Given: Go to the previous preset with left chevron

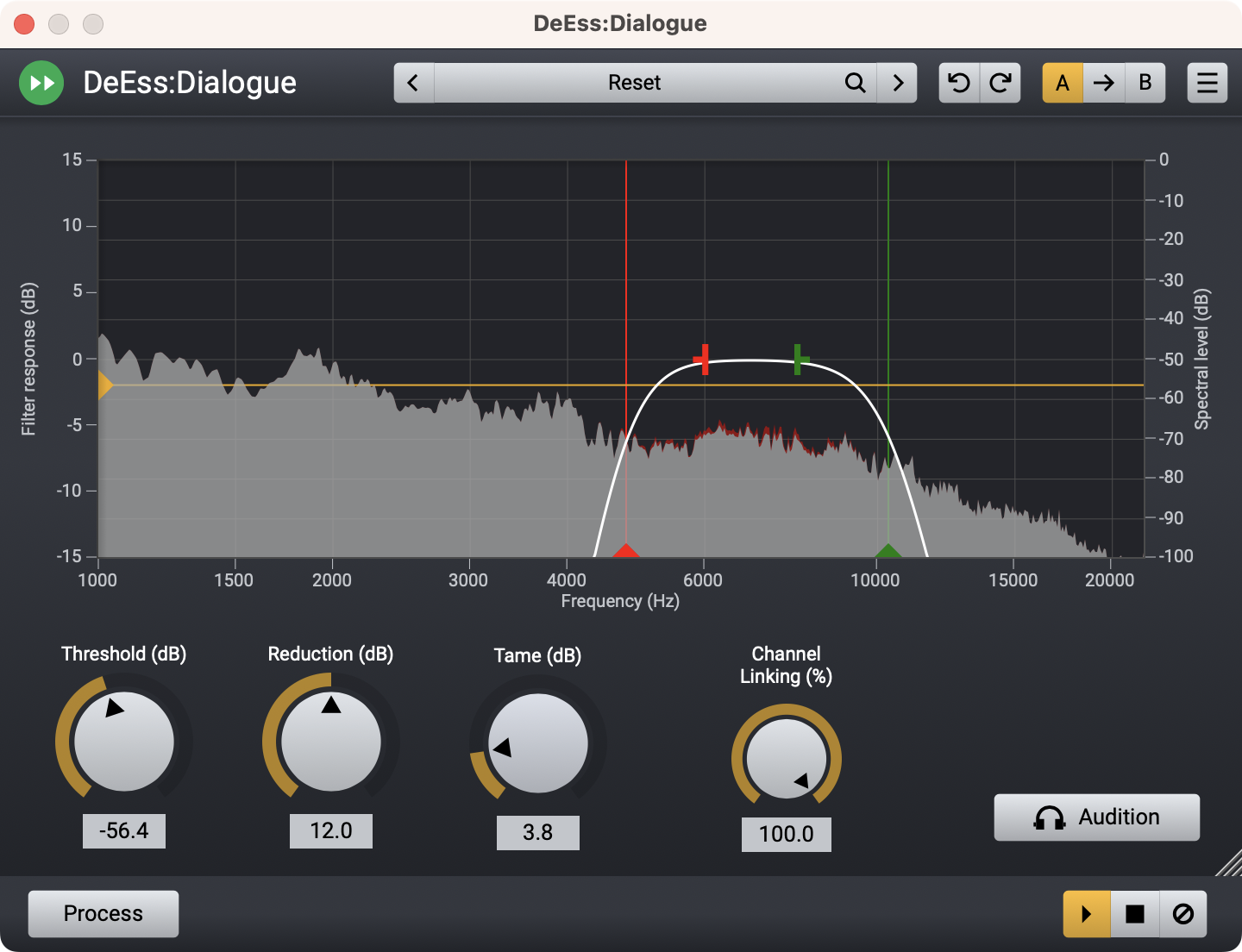Looking at the screenshot, I should 413,83.
